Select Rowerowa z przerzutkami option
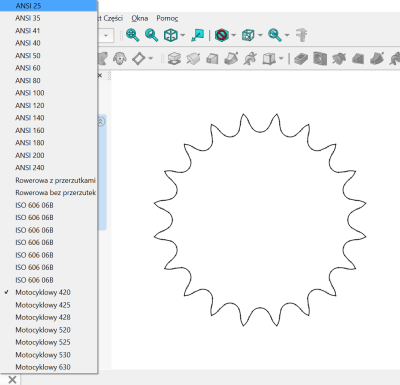 49,180
